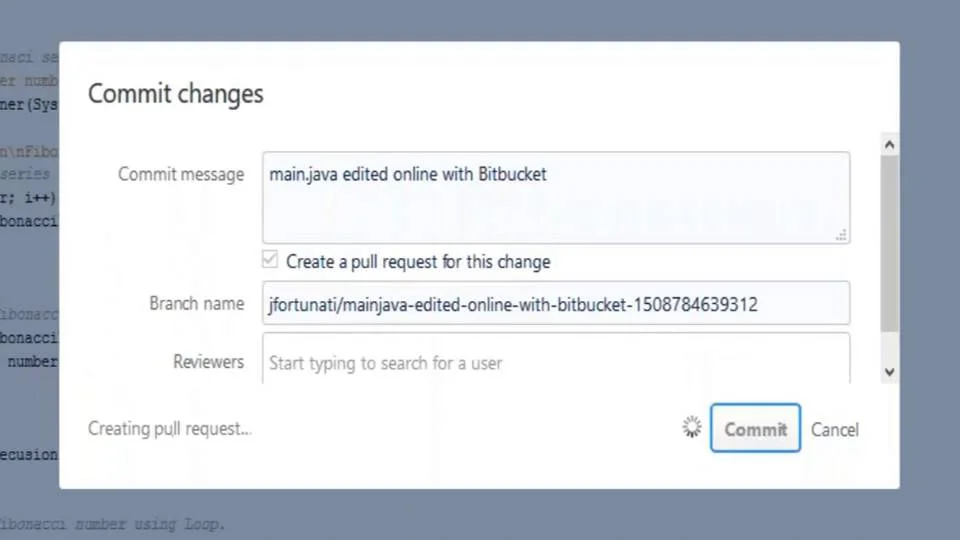Click the "Commit message" field label

[x=181, y=174]
